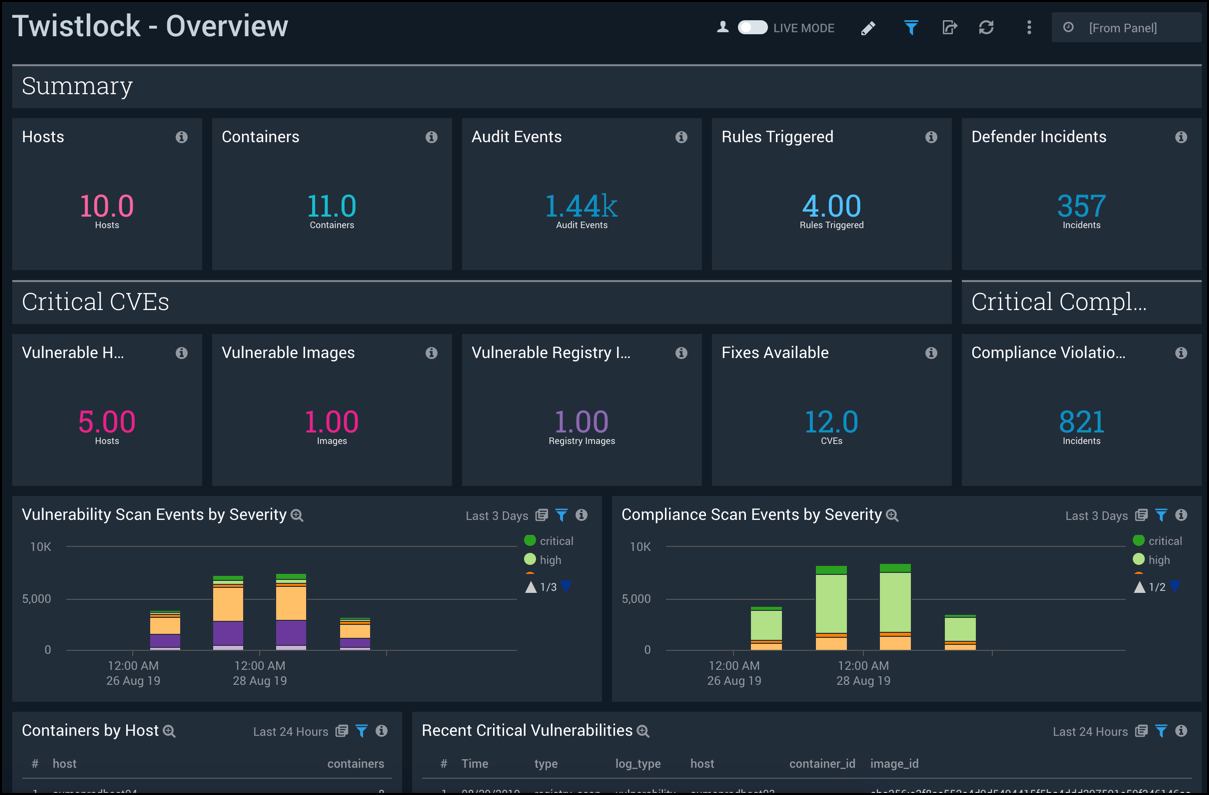
Task: Toggle the LIVE MODE switch
Action: pyautogui.click(x=751, y=27)
